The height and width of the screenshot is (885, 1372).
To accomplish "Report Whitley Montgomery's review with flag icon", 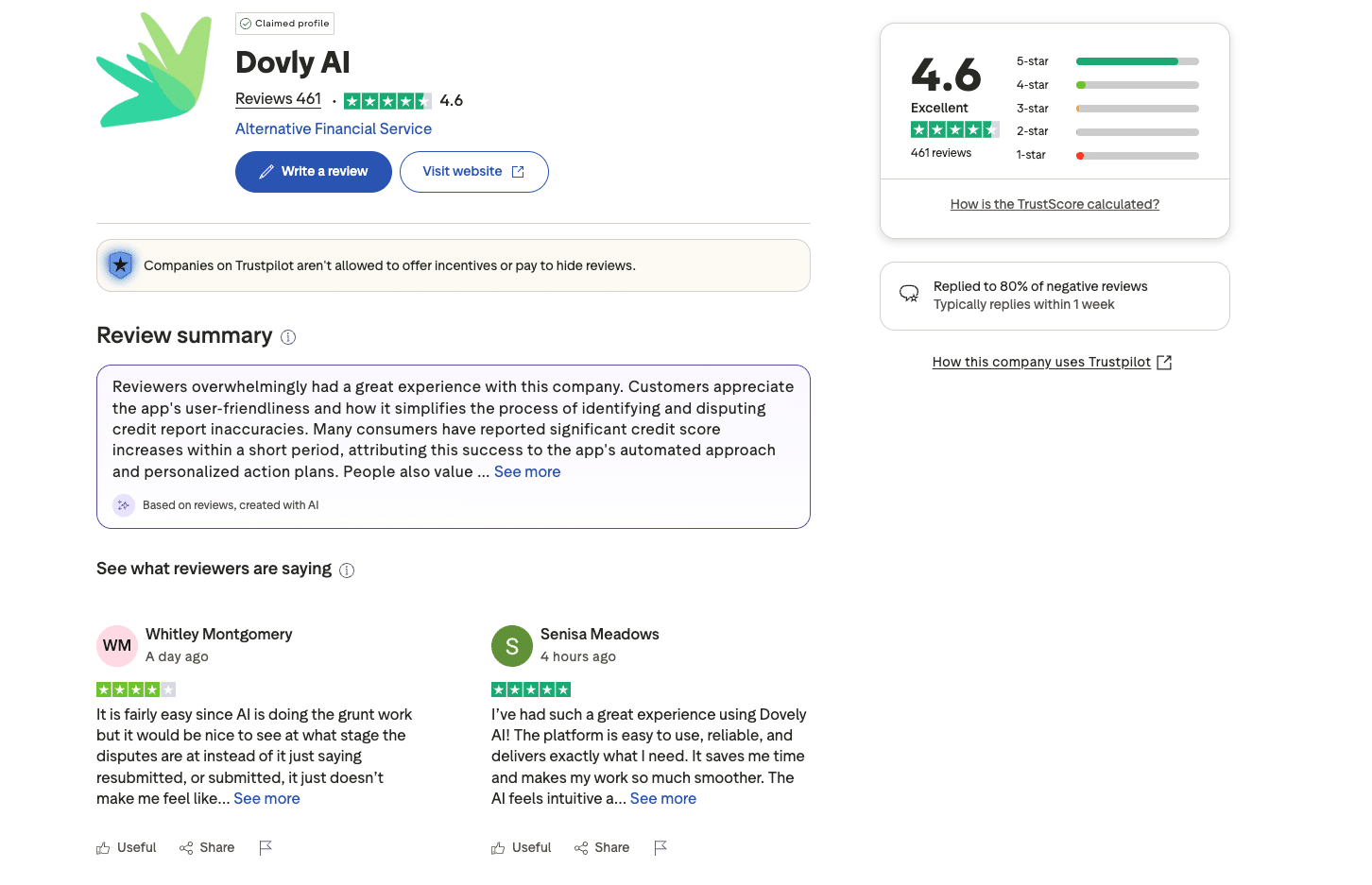I will pyautogui.click(x=266, y=847).
